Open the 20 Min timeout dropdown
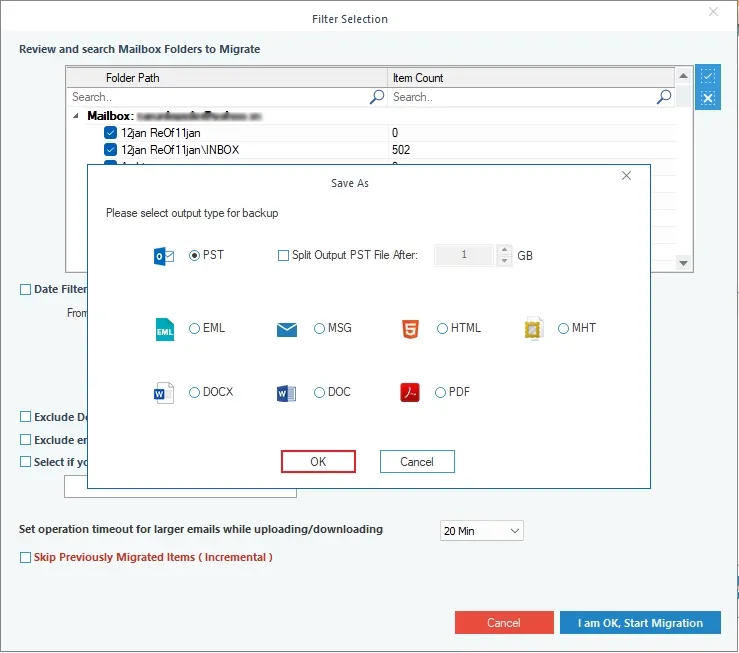This screenshot has width=739, height=653. (481, 531)
